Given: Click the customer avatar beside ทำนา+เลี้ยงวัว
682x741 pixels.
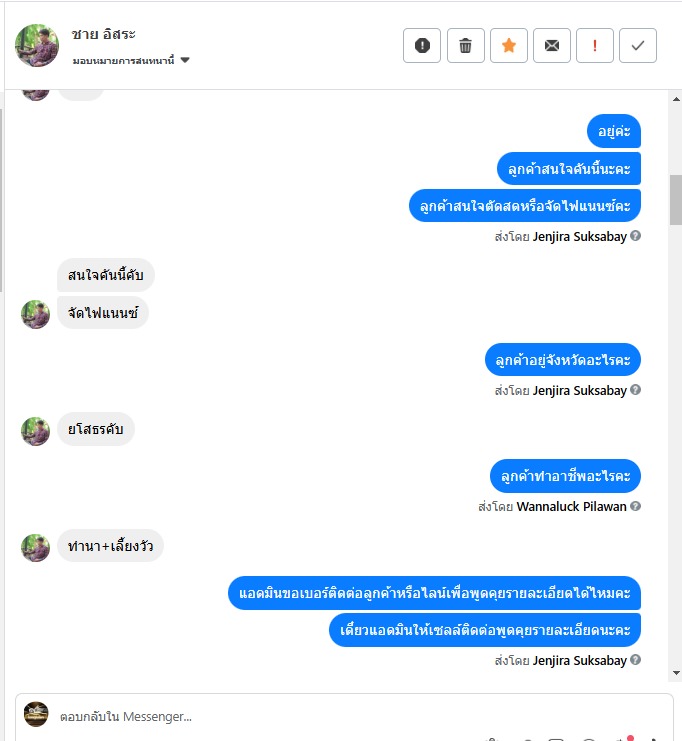Looking at the screenshot, I should point(35,548).
